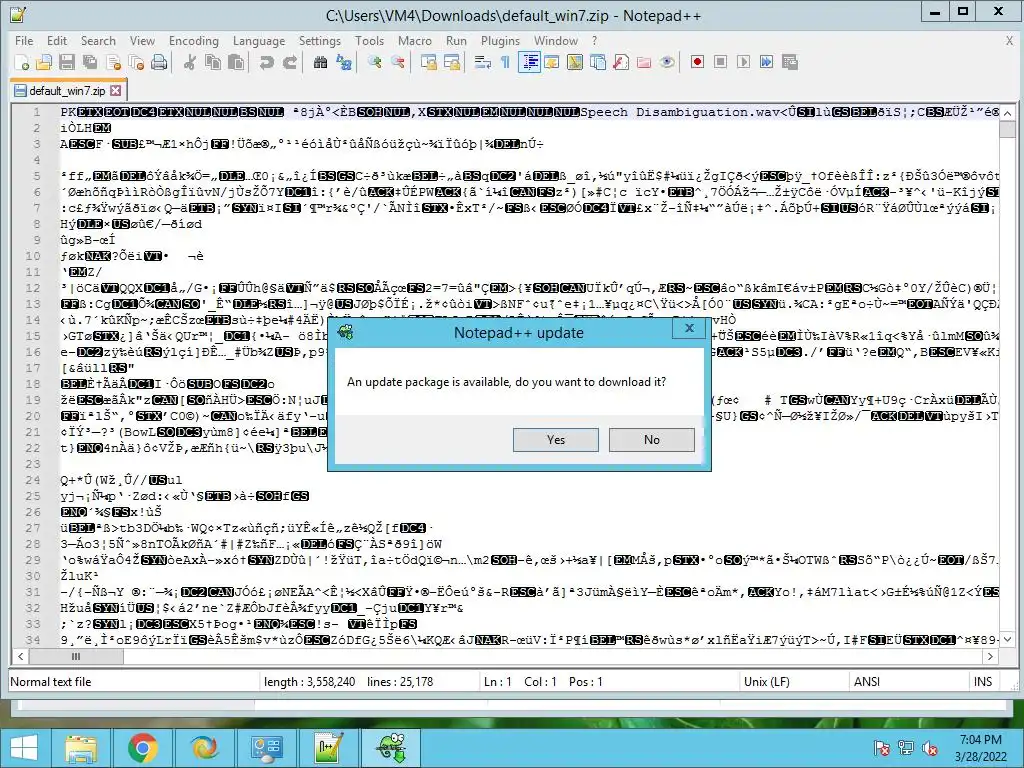The image size is (1024, 768).
Task: Open File Explorer from taskbar
Action: coord(80,748)
